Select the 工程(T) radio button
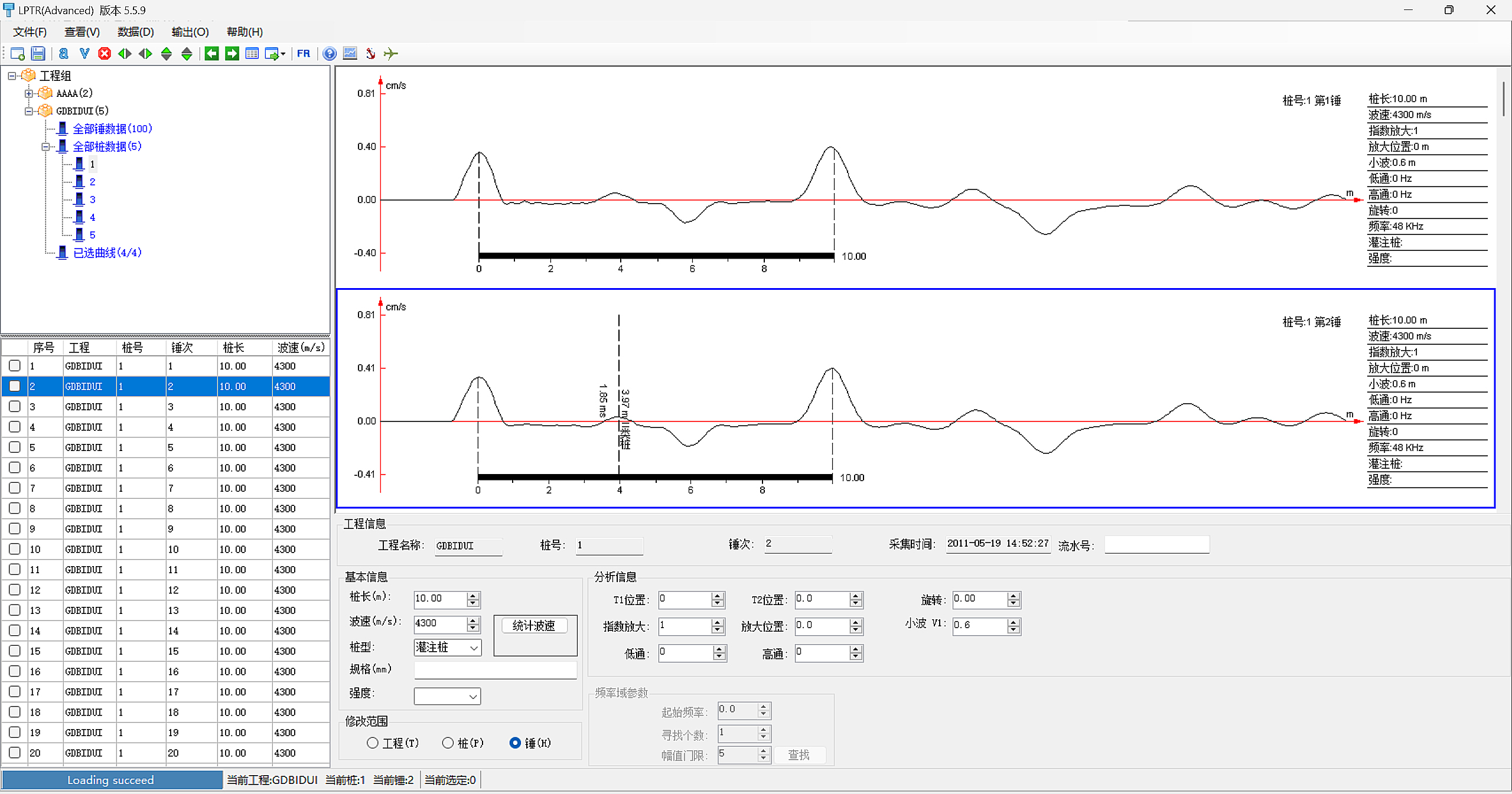Image resolution: width=1512 pixels, height=794 pixels. coord(373,743)
